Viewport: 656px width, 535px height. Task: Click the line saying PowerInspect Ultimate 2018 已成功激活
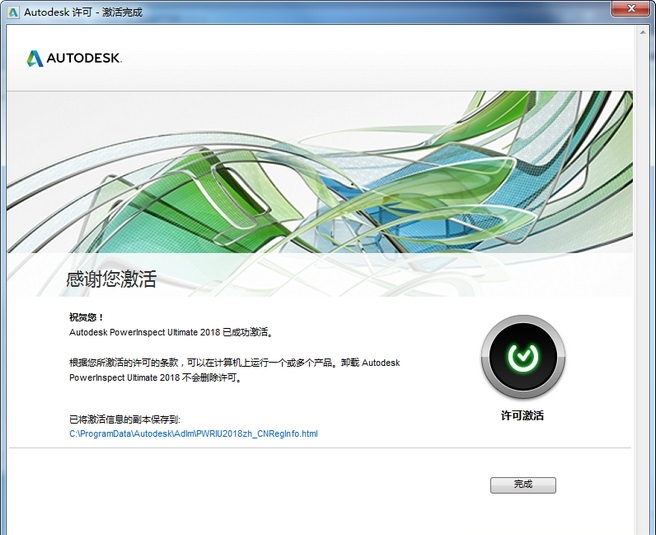tap(172, 333)
